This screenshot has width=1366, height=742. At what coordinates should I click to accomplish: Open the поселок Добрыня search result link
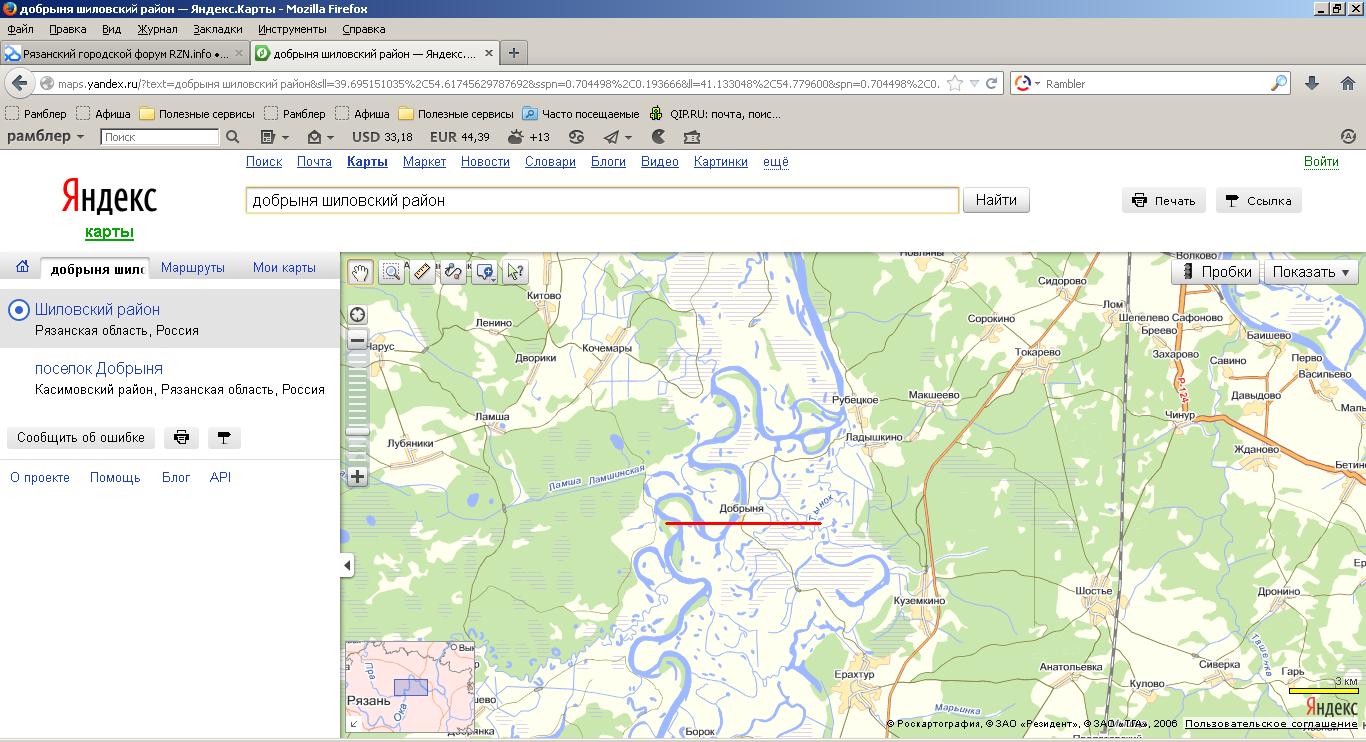pyautogui.click(x=98, y=368)
